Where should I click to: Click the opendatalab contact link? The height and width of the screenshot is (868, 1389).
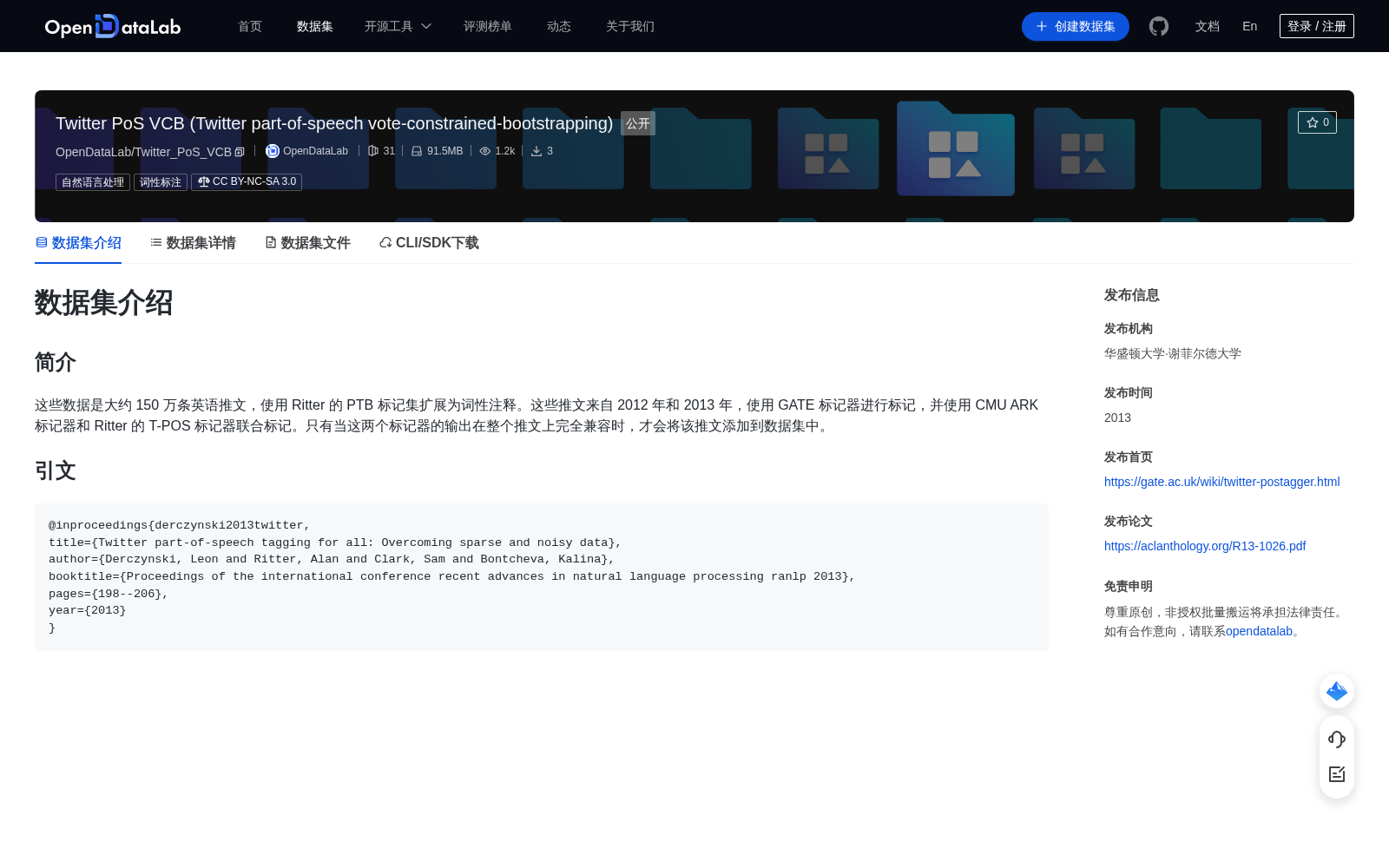1259,631
